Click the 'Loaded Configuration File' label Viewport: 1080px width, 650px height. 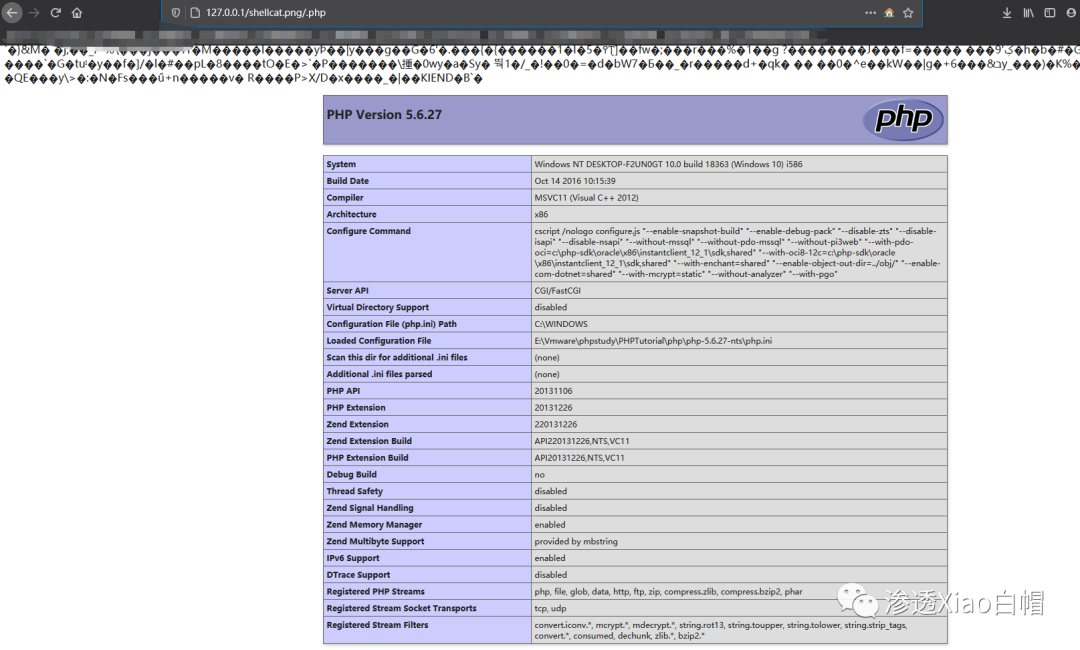[x=379, y=341]
